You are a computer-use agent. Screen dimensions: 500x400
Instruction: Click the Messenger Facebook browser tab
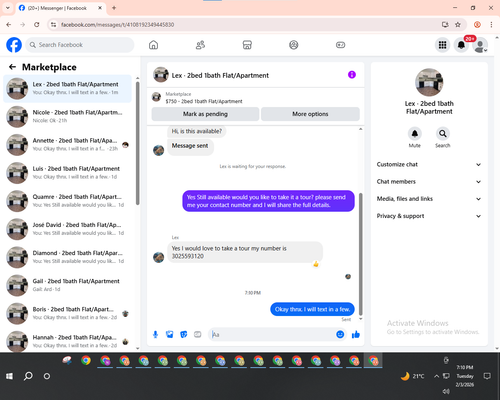point(60,8)
